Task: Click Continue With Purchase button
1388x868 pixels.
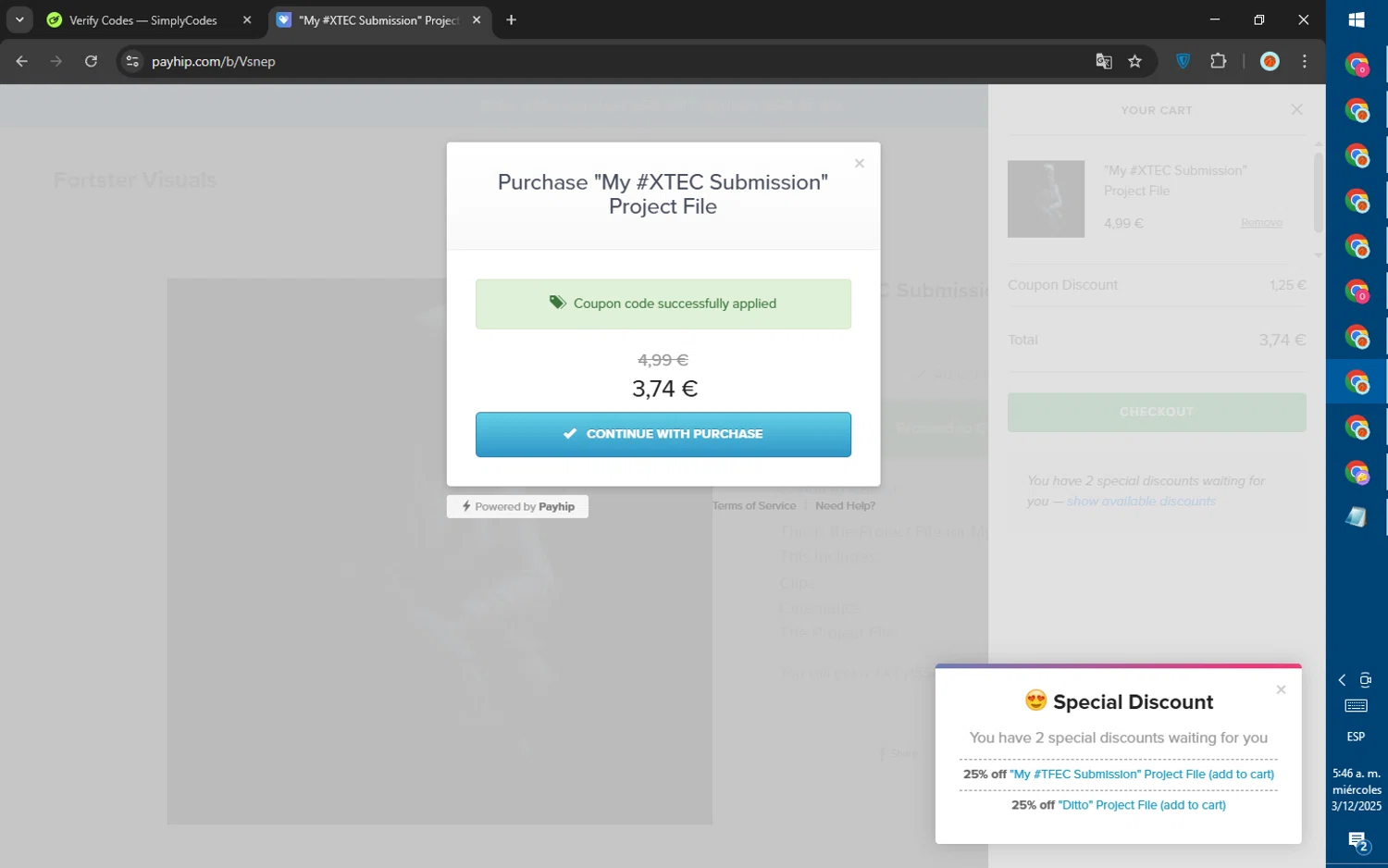Action: [x=663, y=434]
